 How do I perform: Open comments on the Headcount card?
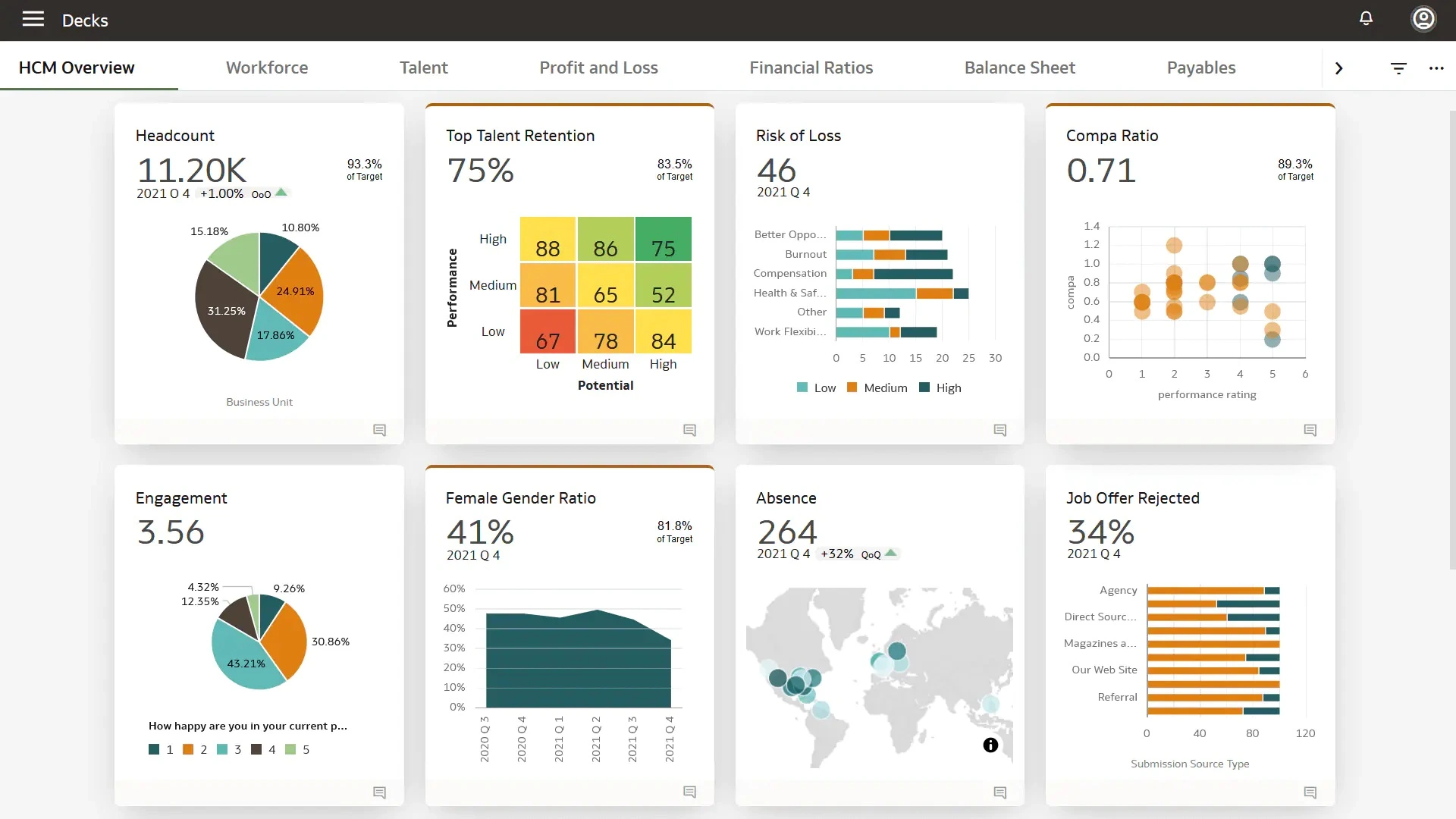[x=379, y=430]
